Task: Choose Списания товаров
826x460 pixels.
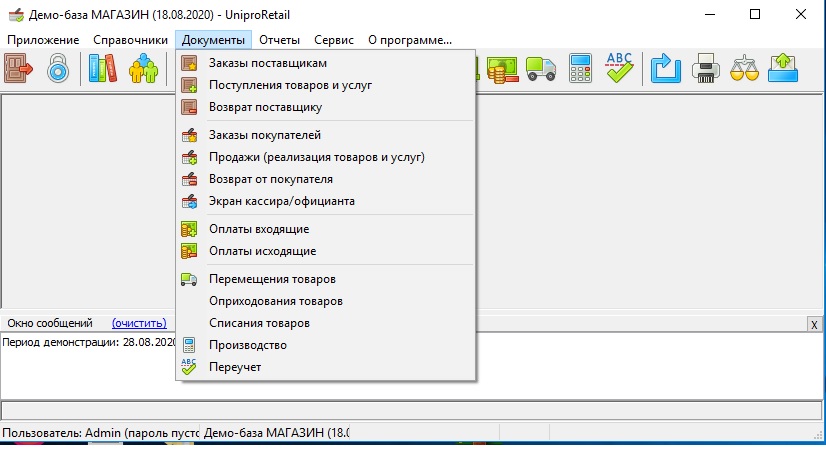Action: point(326,324)
